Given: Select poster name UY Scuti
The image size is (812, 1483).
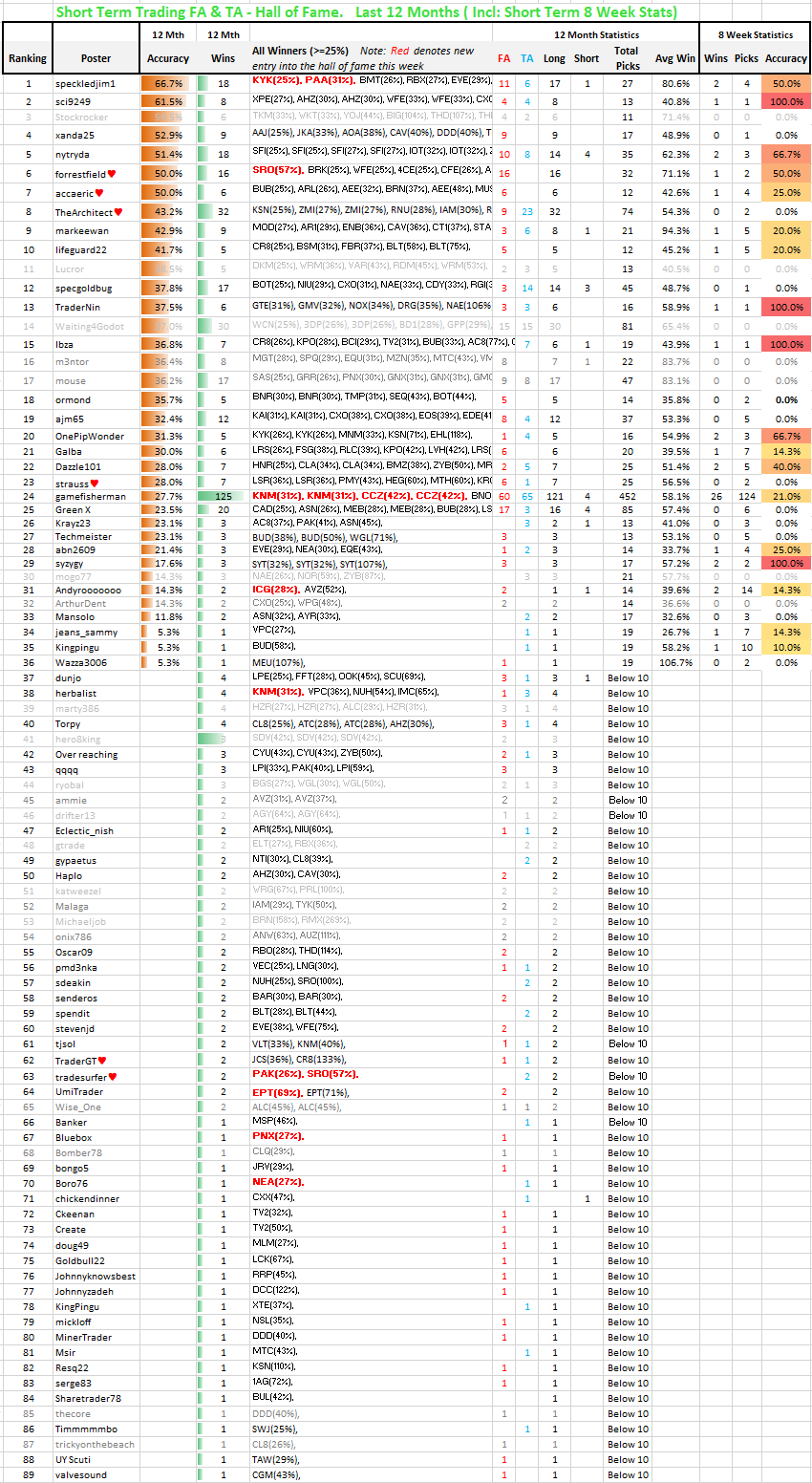Looking at the screenshot, I should tap(74, 1460).
